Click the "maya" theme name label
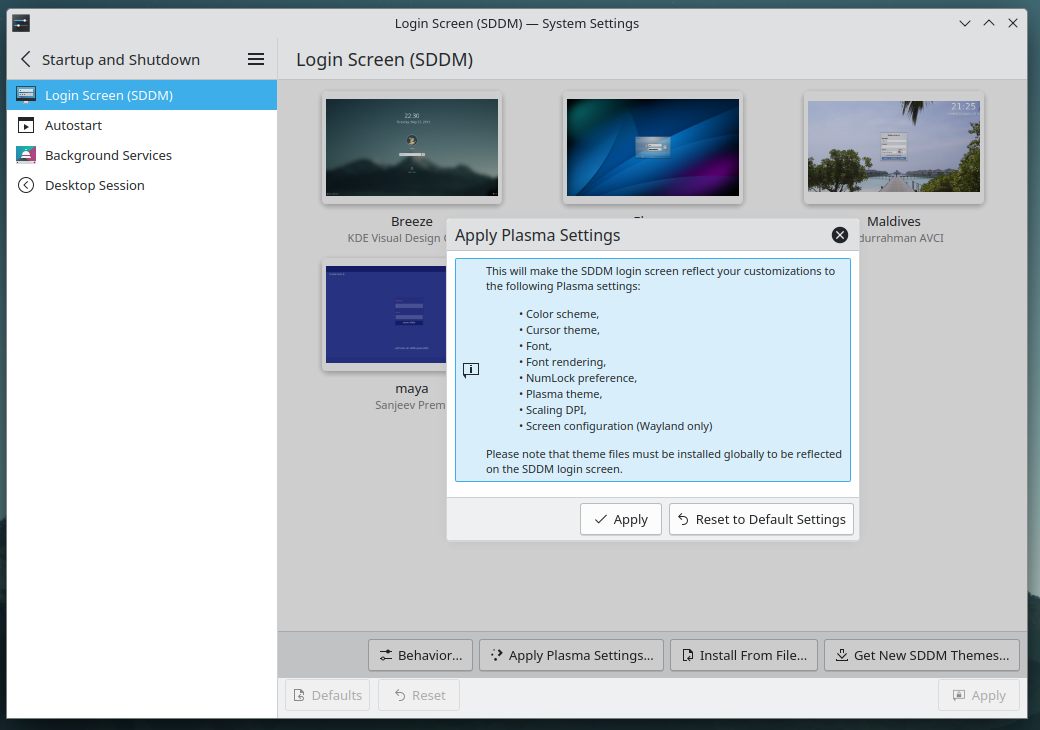Image resolution: width=1040 pixels, height=730 pixels. click(412, 389)
